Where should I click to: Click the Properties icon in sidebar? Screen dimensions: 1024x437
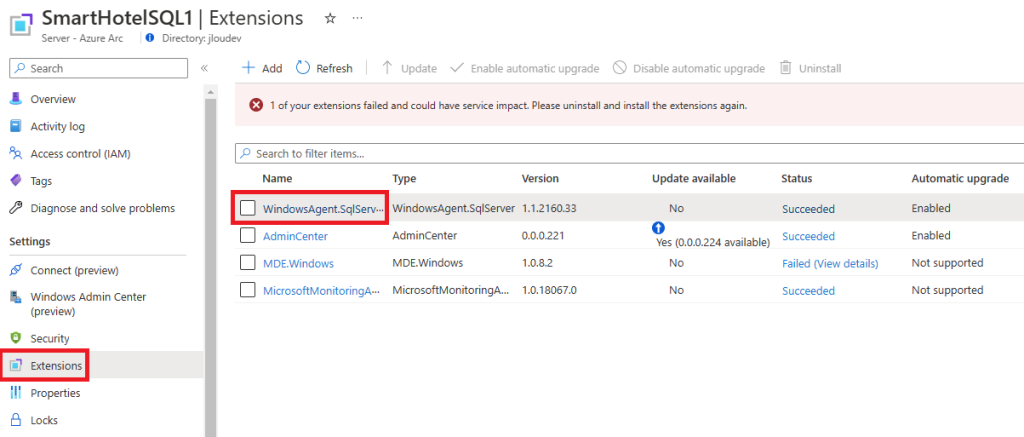(x=16, y=393)
